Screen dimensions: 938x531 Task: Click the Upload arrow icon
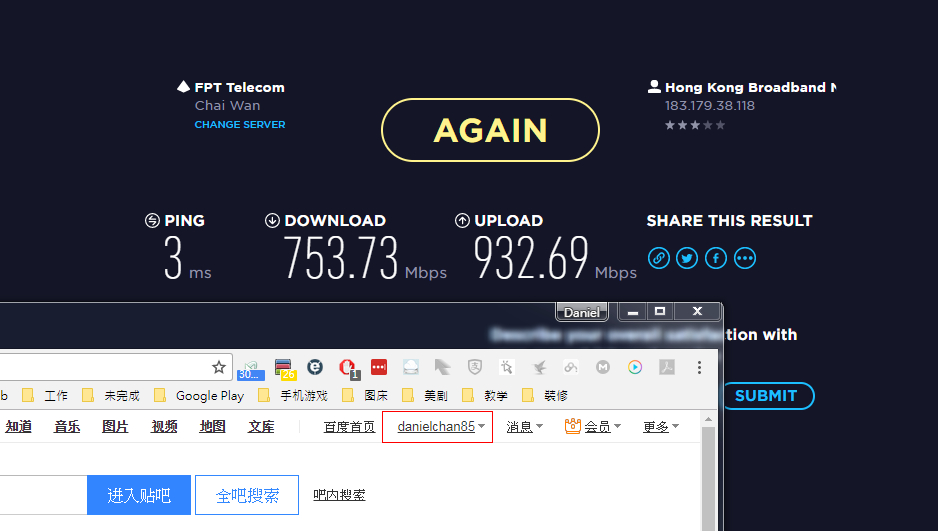click(x=462, y=221)
